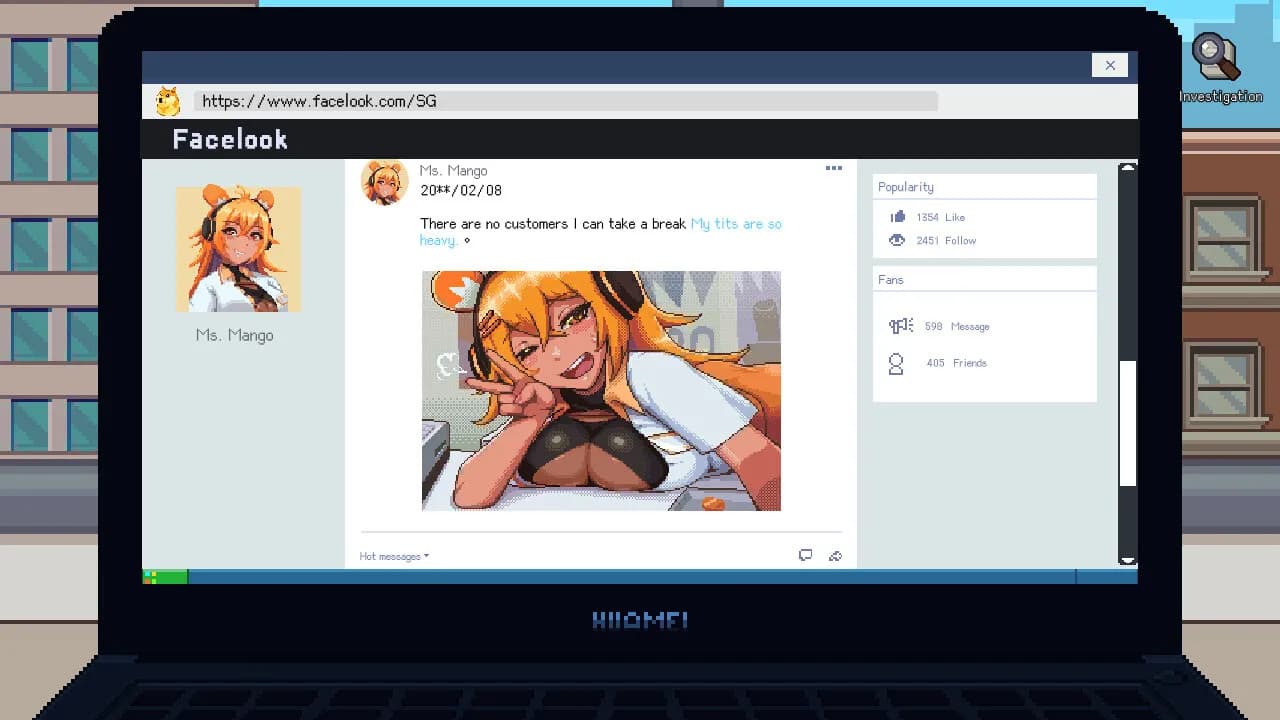1280x720 pixels.
Task: Open the highlighted blue link in the post text
Action: click(737, 224)
